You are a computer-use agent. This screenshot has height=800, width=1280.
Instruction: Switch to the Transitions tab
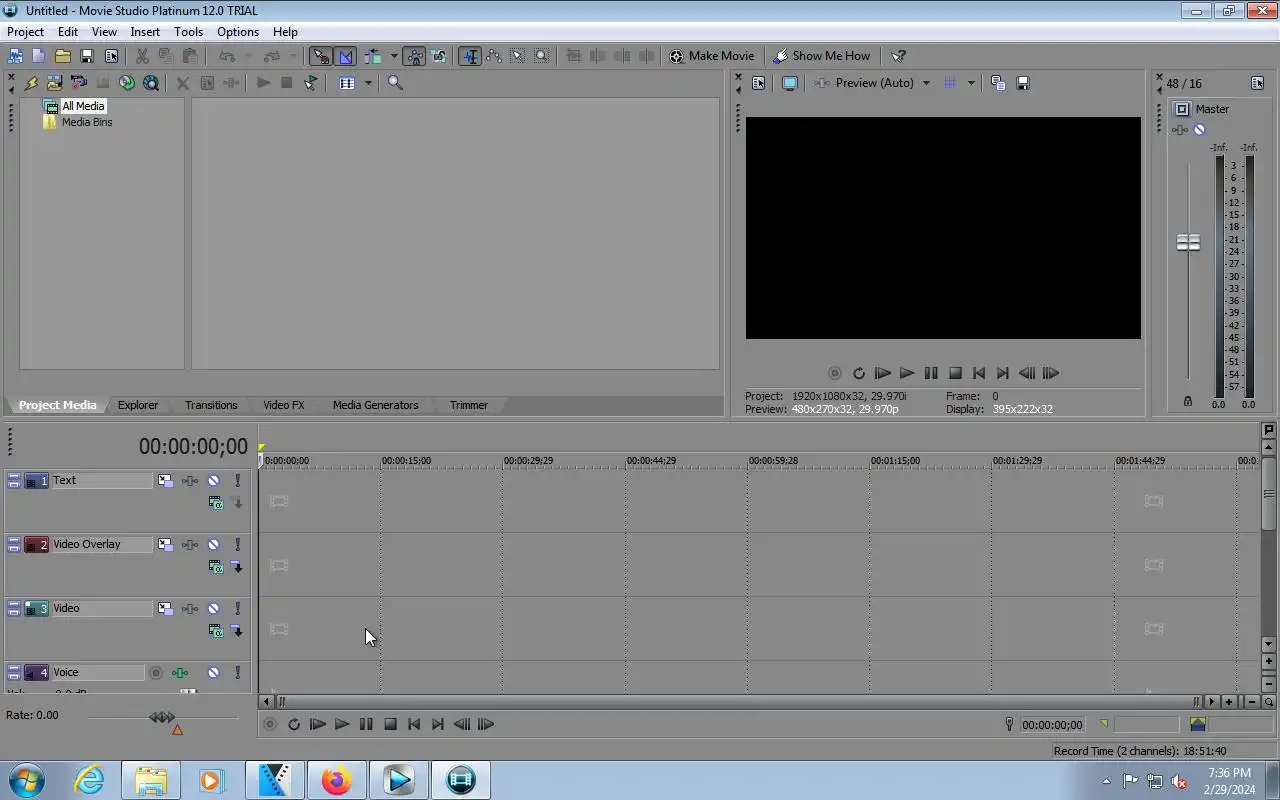(x=211, y=405)
